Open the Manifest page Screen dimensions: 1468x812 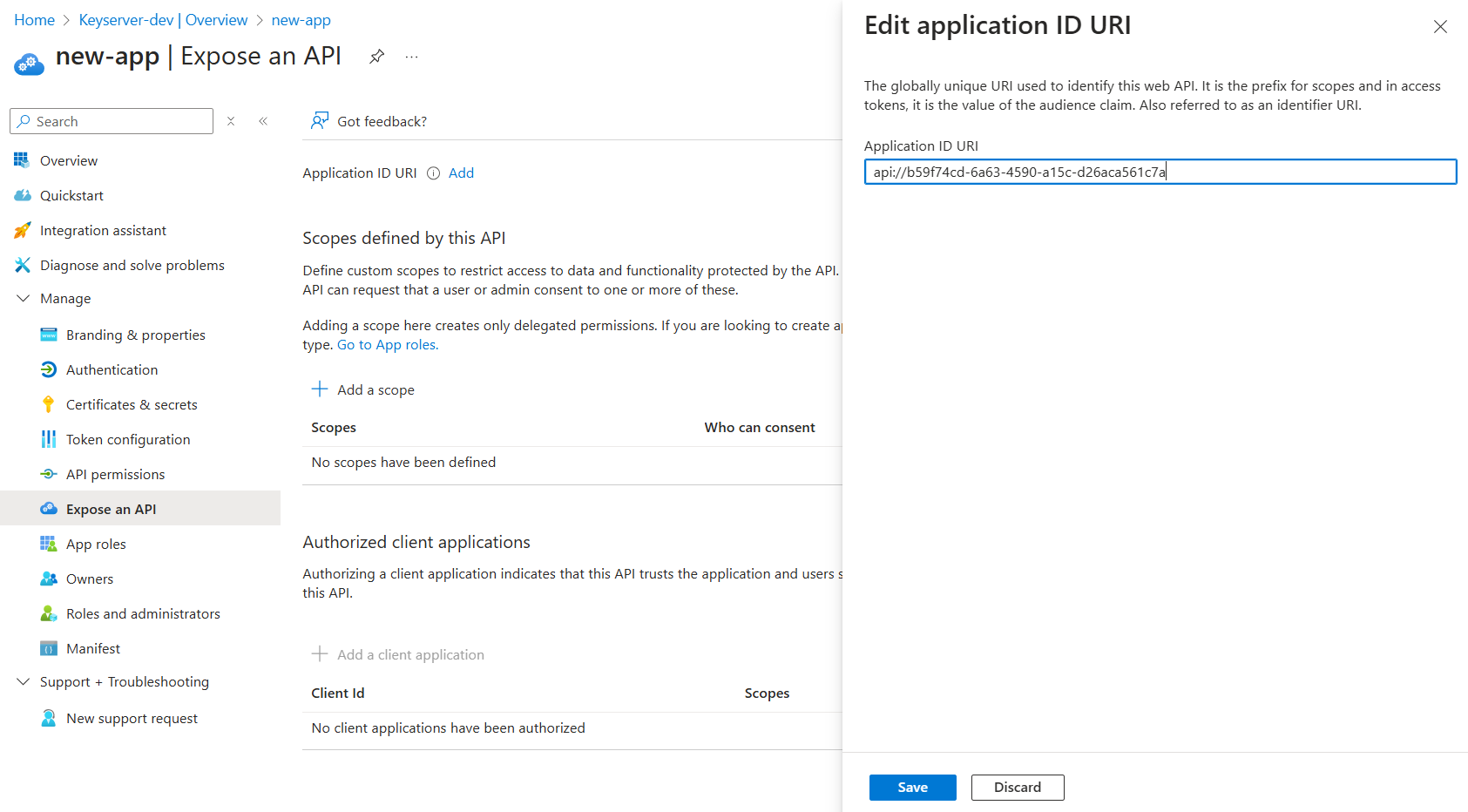pyautogui.click(x=93, y=649)
